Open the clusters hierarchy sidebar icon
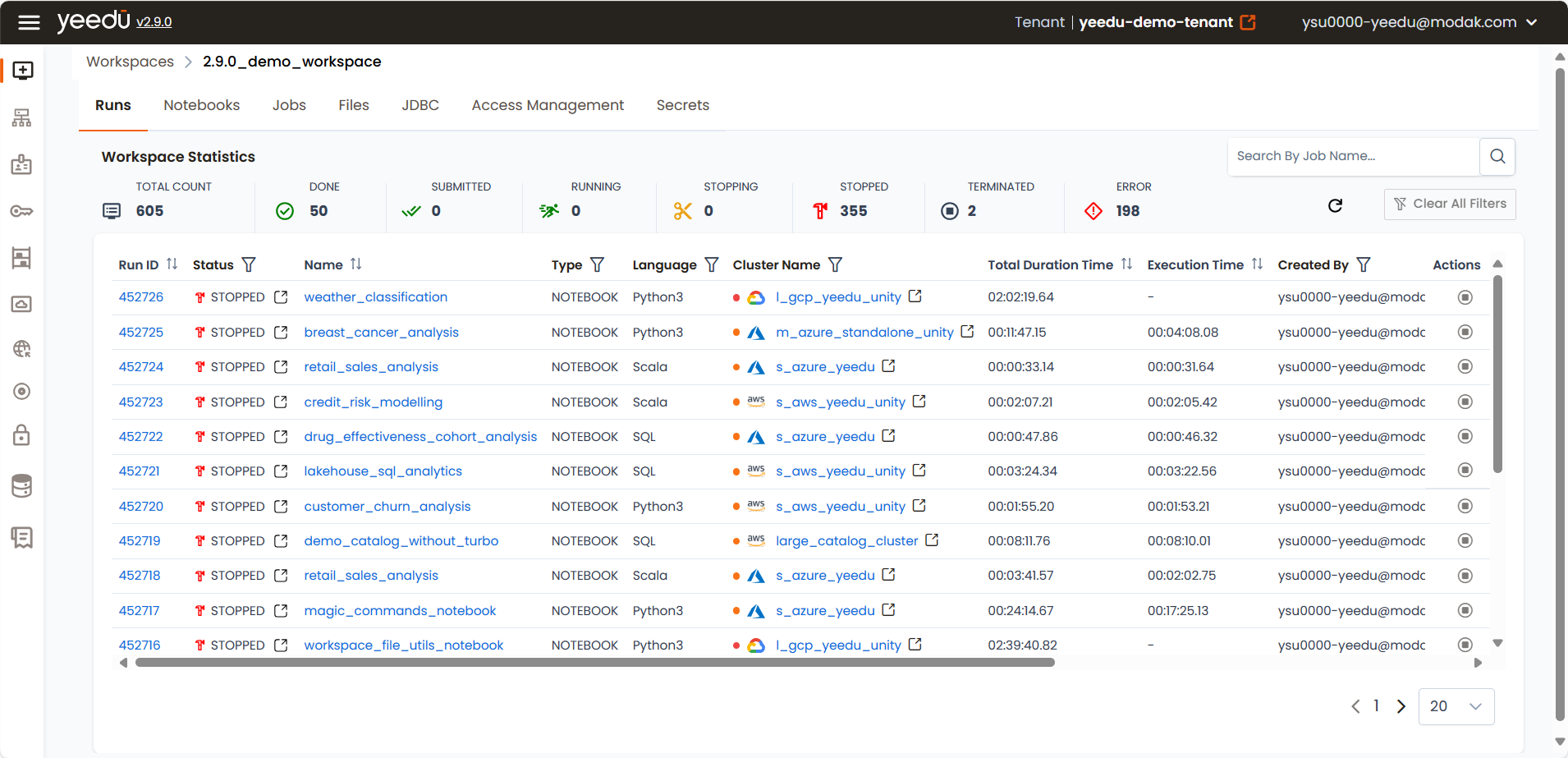 tap(22, 118)
